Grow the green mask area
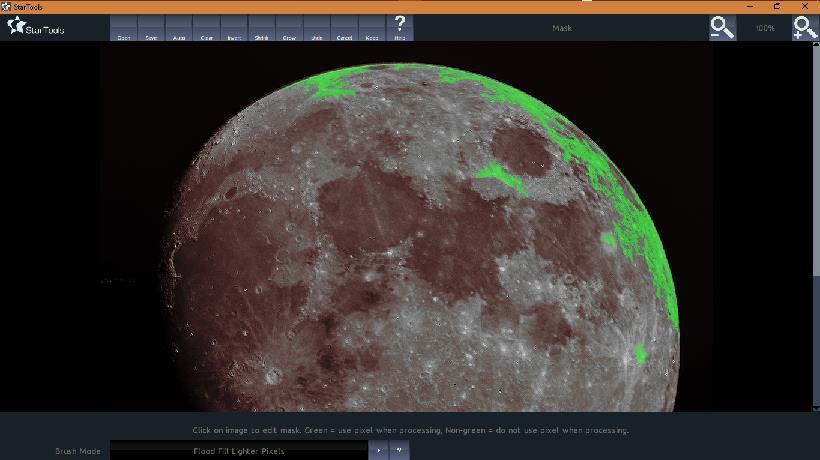The image size is (820, 460). pyautogui.click(x=289, y=28)
